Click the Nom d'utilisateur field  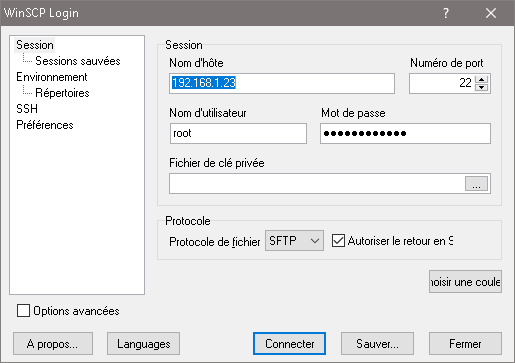(x=238, y=134)
